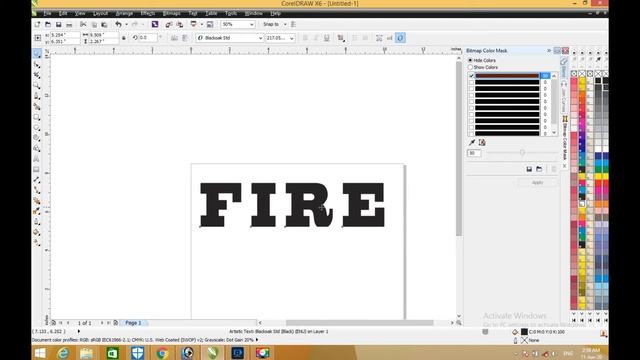Image resolution: width=640 pixels, height=360 pixels.
Task: Click the Open file icon in the toolbar
Action: pyautogui.click(x=48, y=24)
